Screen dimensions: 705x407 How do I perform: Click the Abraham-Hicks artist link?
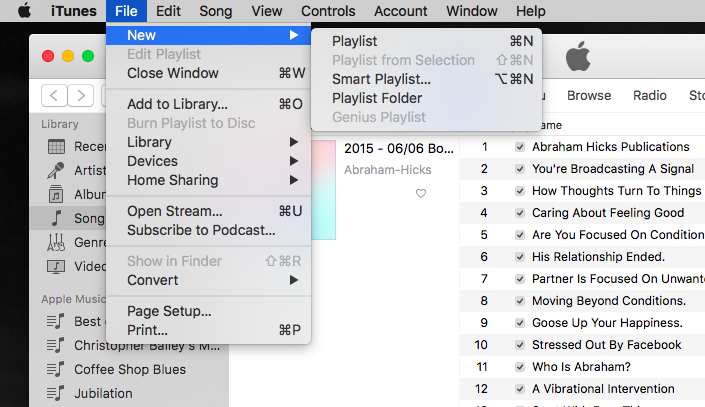click(388, 170)
